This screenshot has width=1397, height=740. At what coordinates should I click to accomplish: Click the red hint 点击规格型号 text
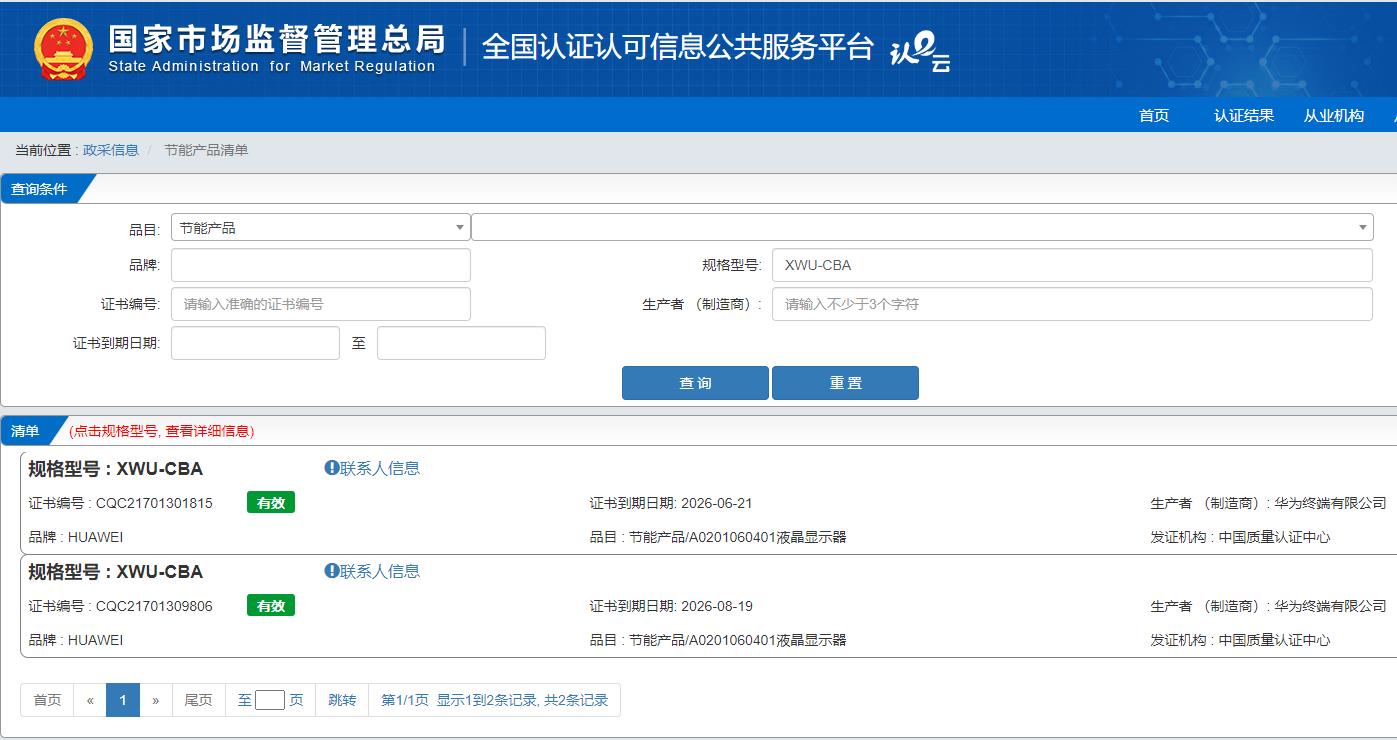(x=161, y=431)
